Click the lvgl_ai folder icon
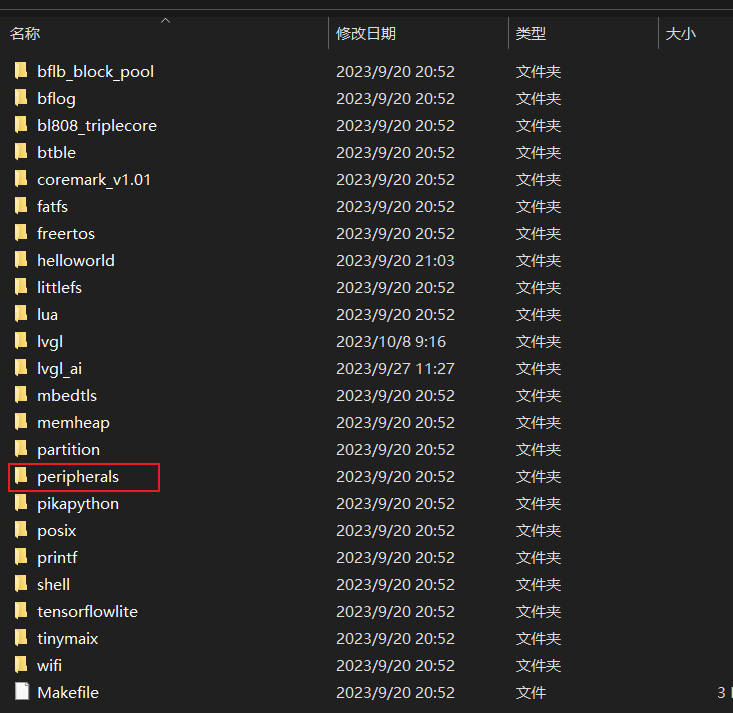This screenshot has width=733, height=713. pos(21,368)
